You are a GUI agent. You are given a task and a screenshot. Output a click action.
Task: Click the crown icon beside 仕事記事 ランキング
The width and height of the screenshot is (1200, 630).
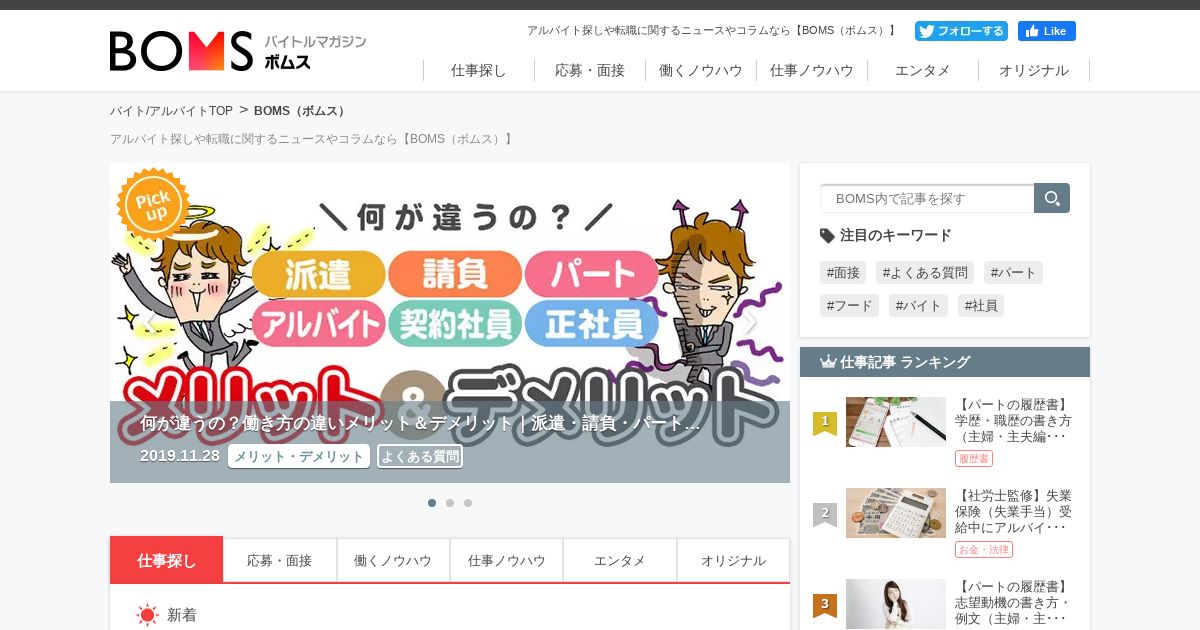tap(828, 362)
